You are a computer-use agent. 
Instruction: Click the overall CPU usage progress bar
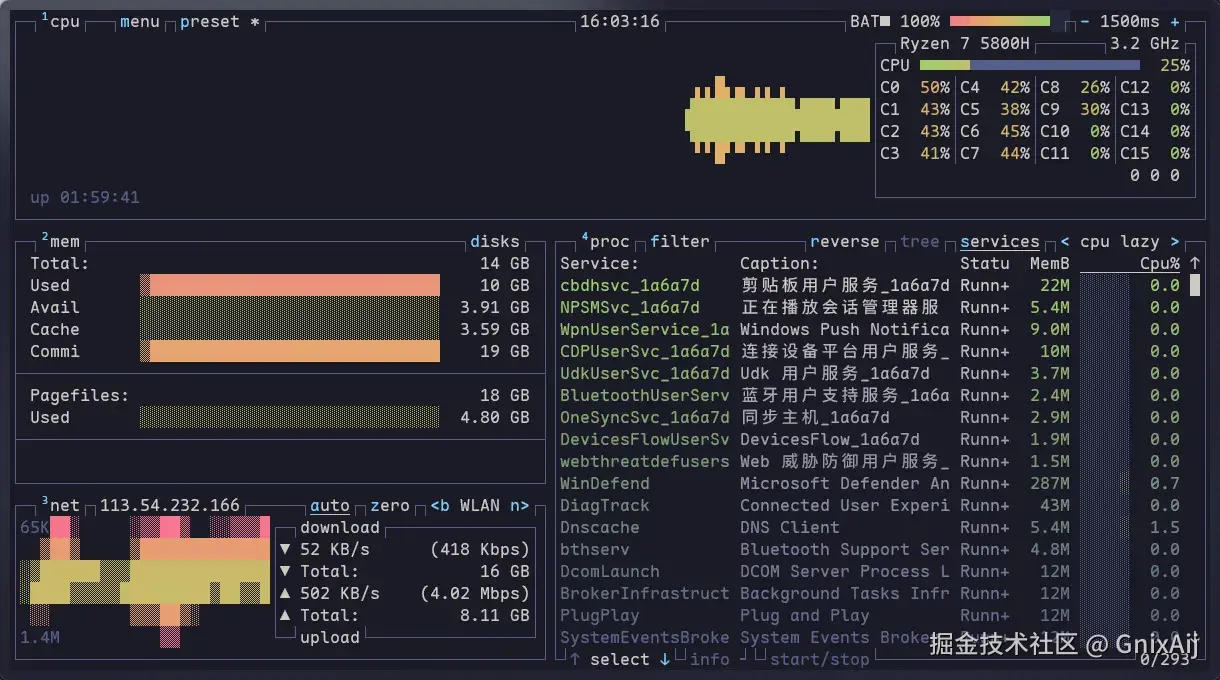[1030, 65]
